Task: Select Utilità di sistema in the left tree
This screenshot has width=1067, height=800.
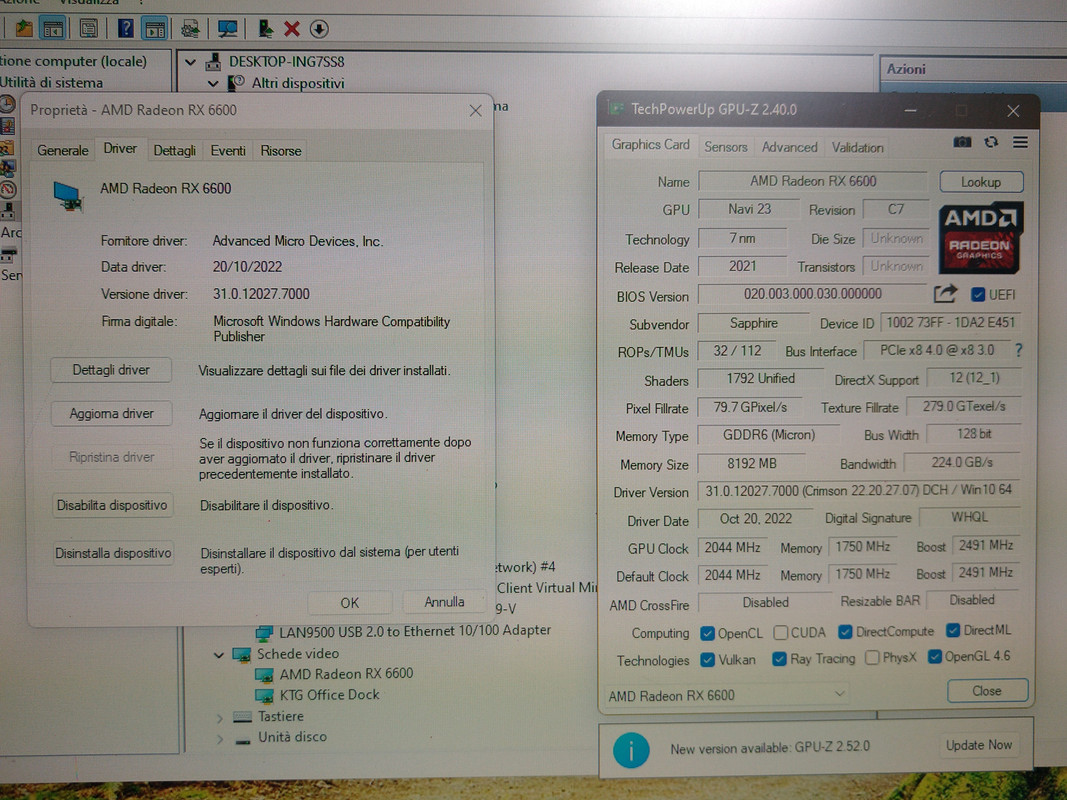Action: (x=52, y=82)
